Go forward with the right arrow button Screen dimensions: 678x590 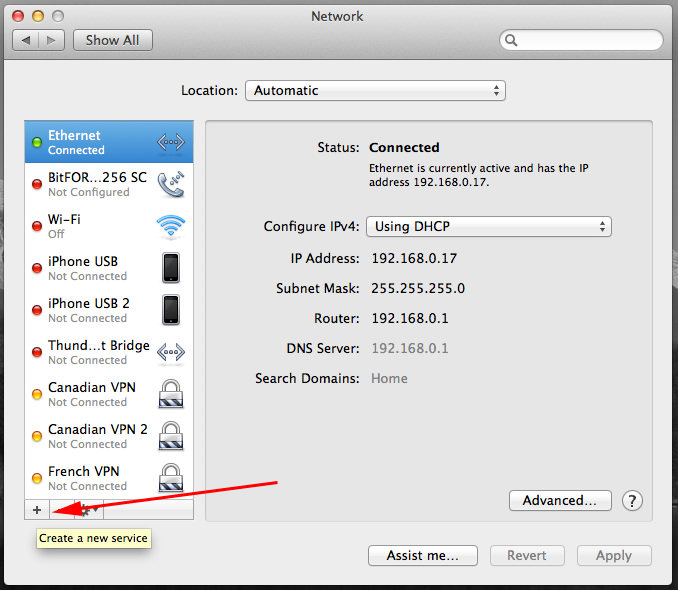pos(53,40)
